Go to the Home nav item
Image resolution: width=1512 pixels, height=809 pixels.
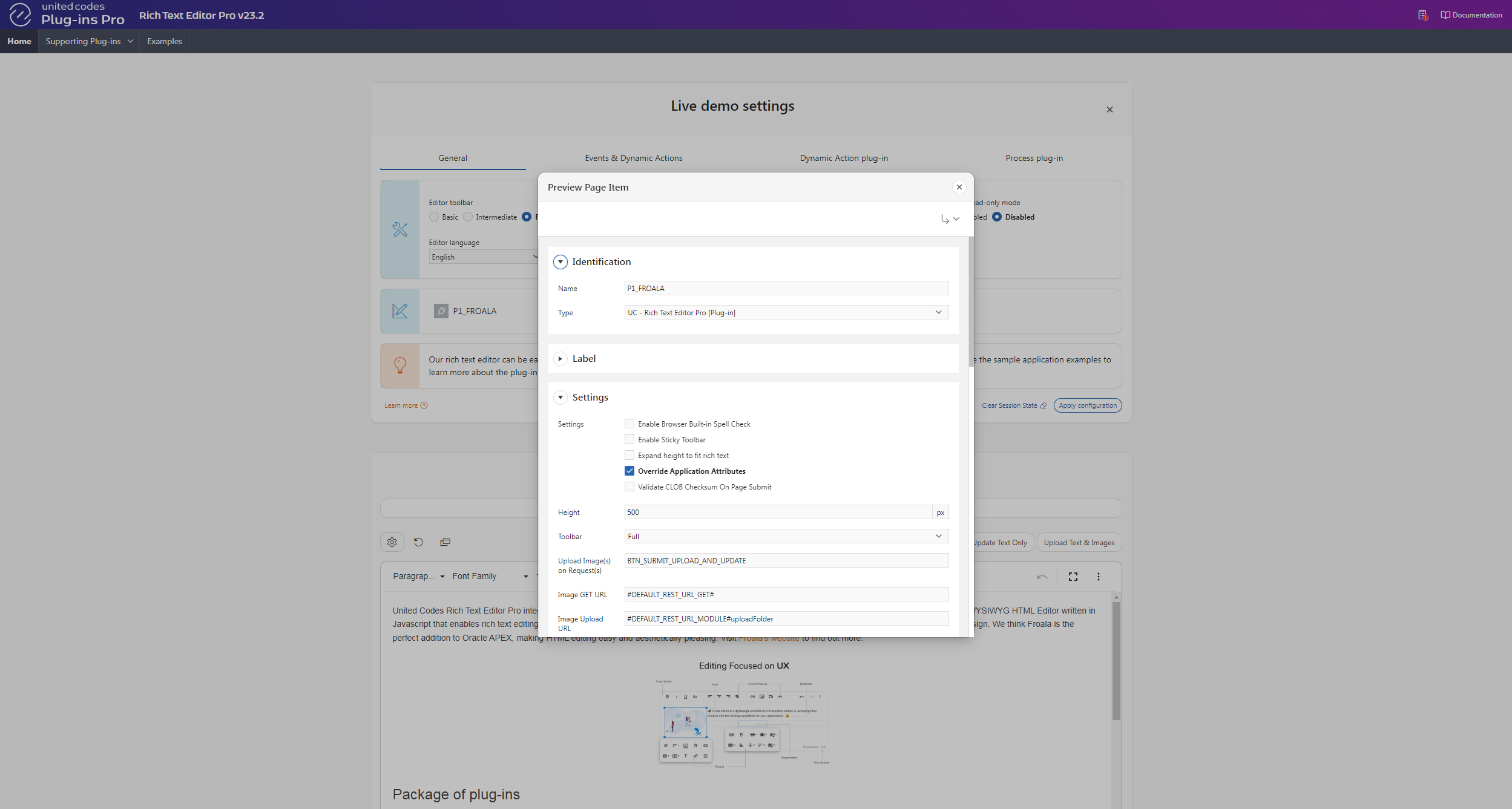pyautogui.click(x=19, y=41)
